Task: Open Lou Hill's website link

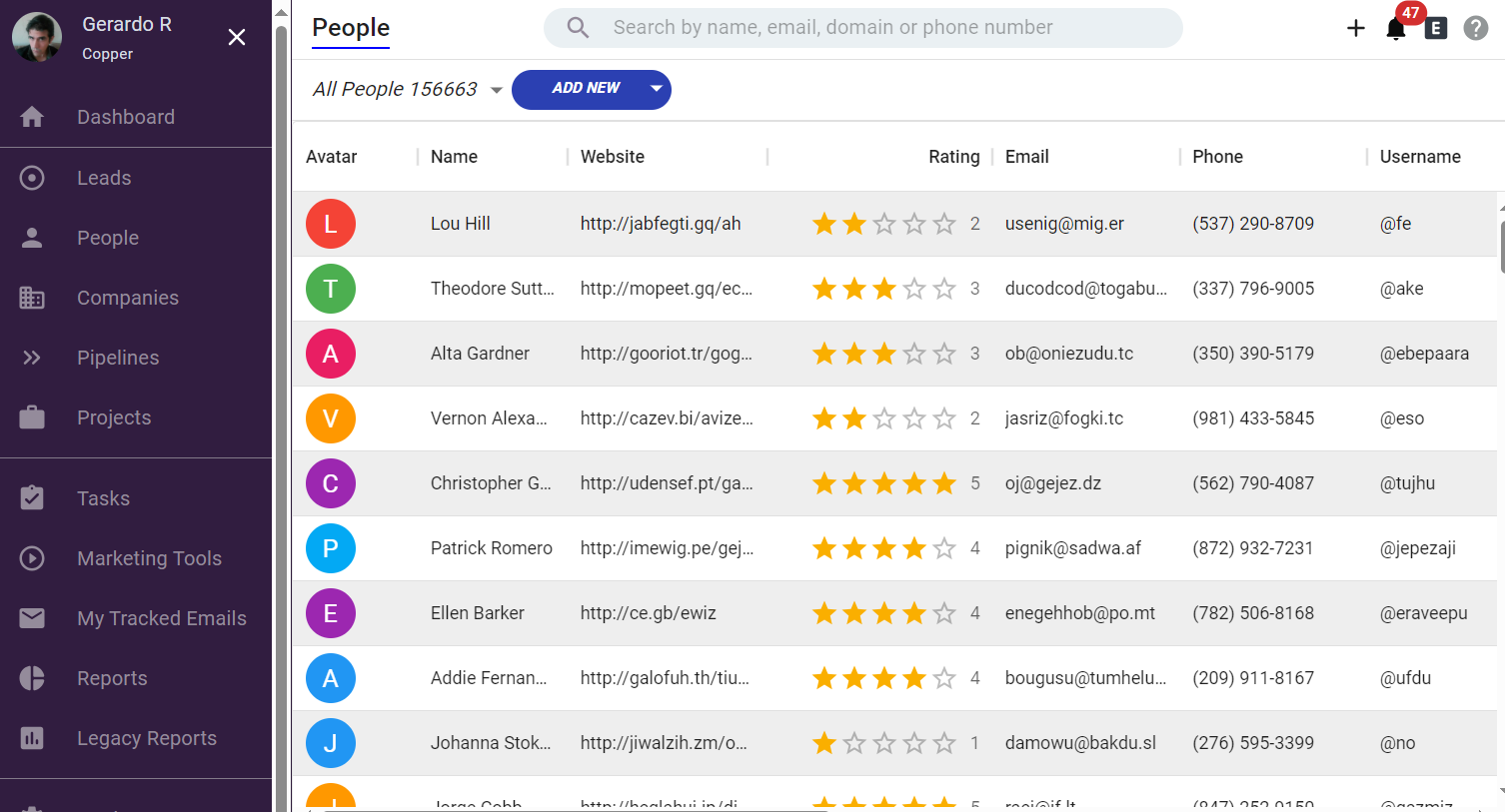Action: (661, 224)
